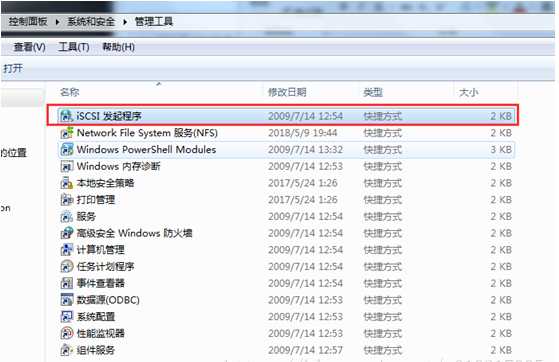Click the Windows 内存诊断 name
The height and width of the screenshot is (362, 559).
point(118,166)
